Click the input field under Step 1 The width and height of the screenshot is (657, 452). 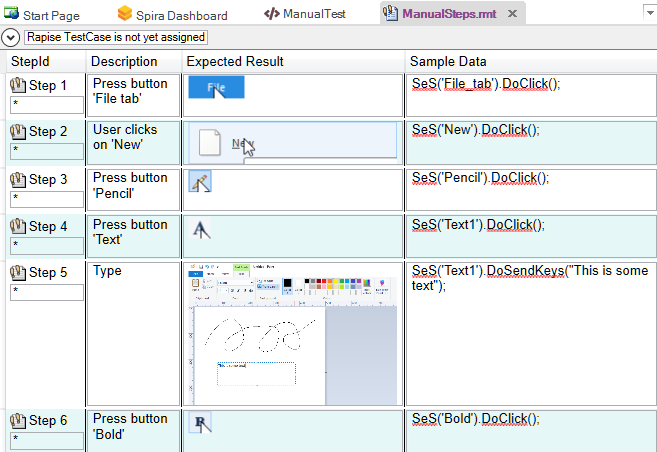click(x=46, y=104)
